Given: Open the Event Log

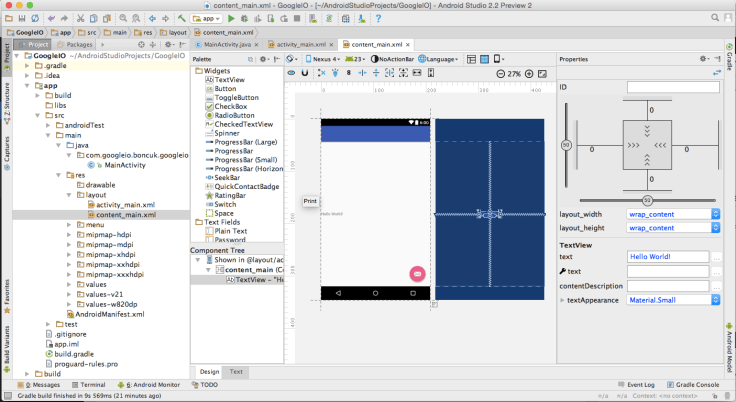Looking at the screenshot, I should (x=636, y=385).
